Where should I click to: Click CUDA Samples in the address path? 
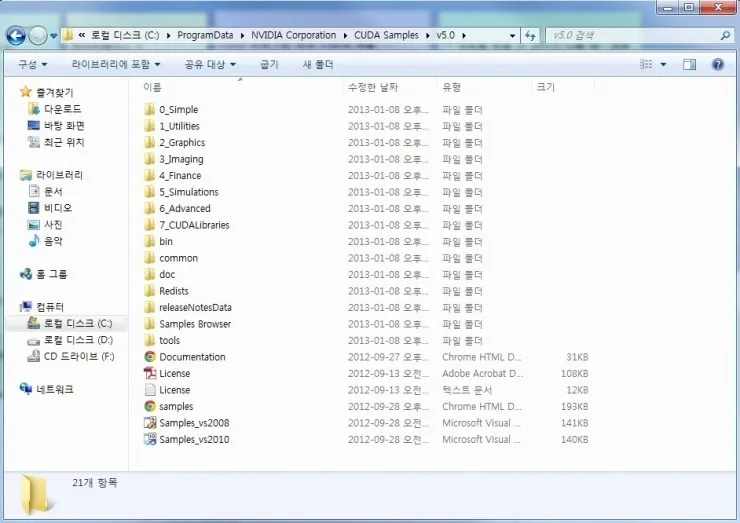click(x=386, y=35)
